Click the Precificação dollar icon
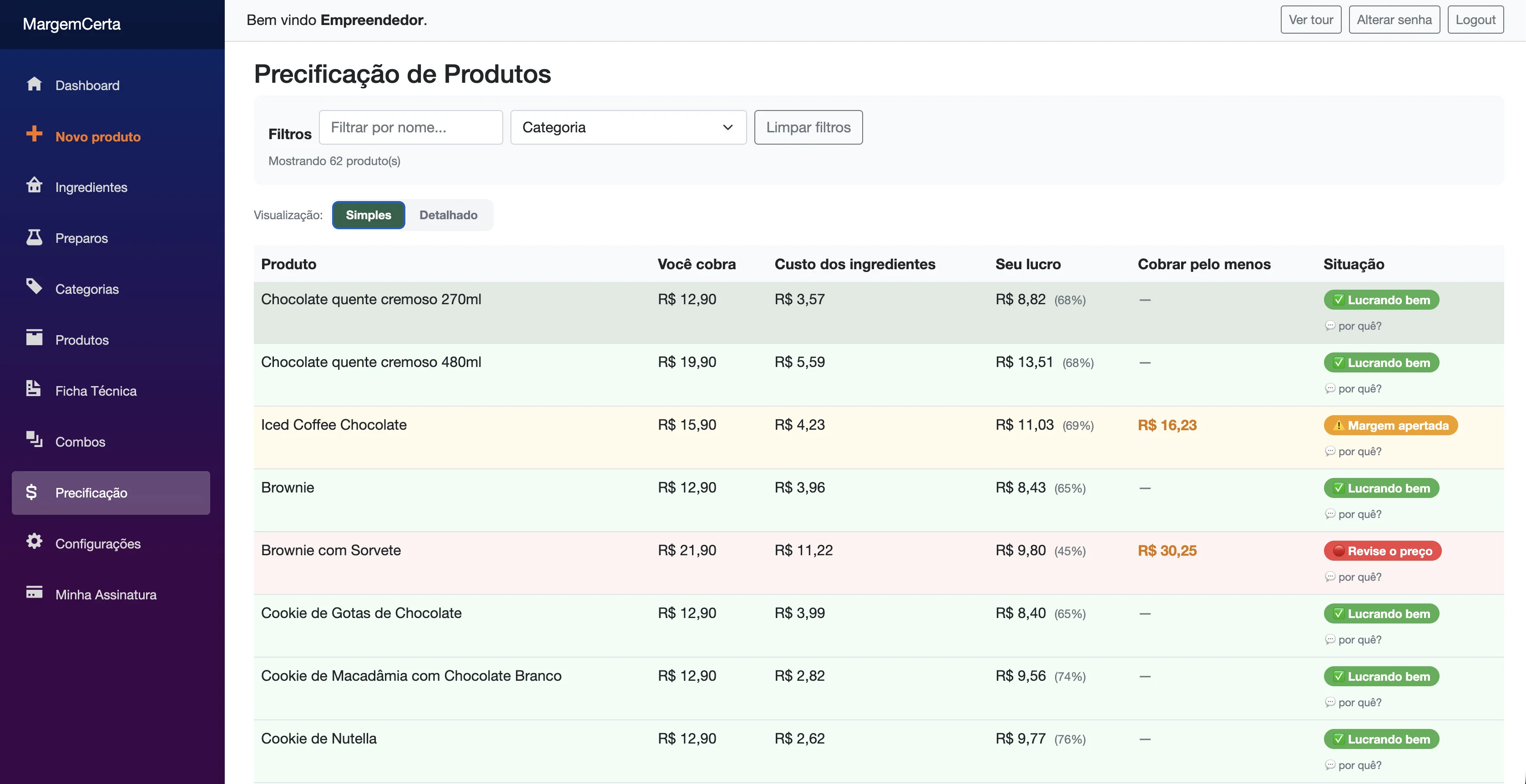 click(x=32, y=492)
